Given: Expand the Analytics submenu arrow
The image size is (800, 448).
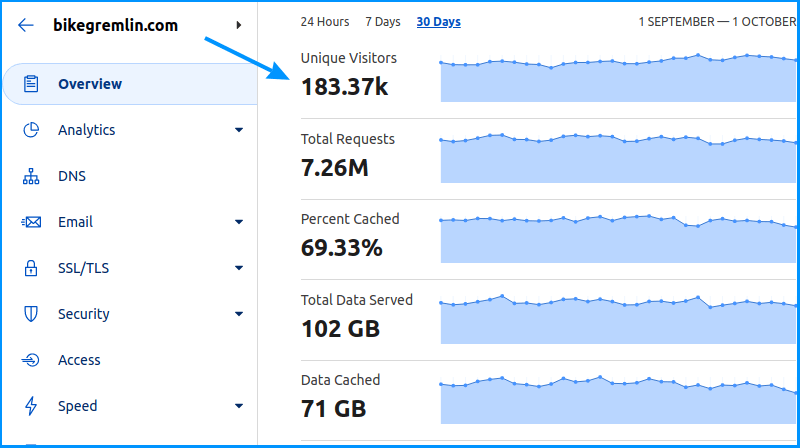Looking at the screenshot, I should tap(239, 130).
